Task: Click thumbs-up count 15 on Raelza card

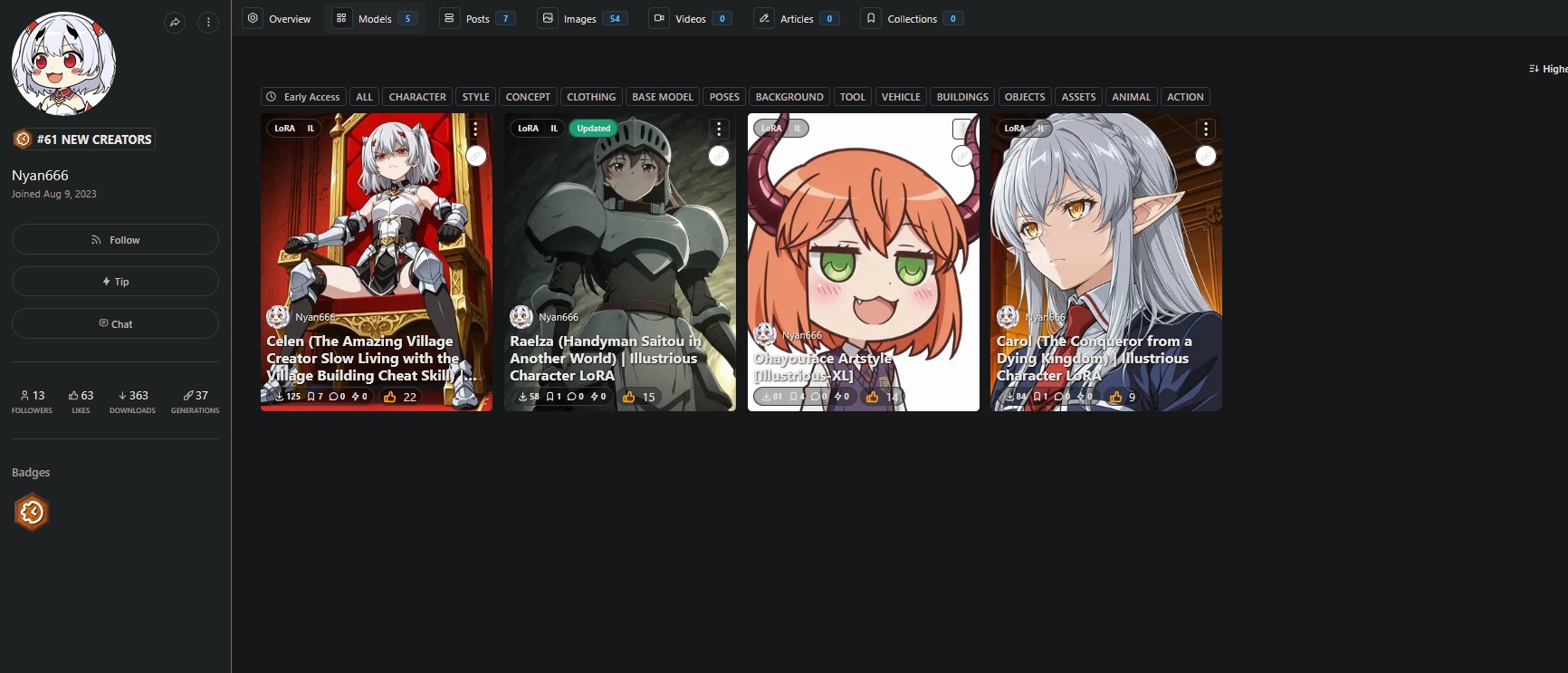Action: coord(639,397)
